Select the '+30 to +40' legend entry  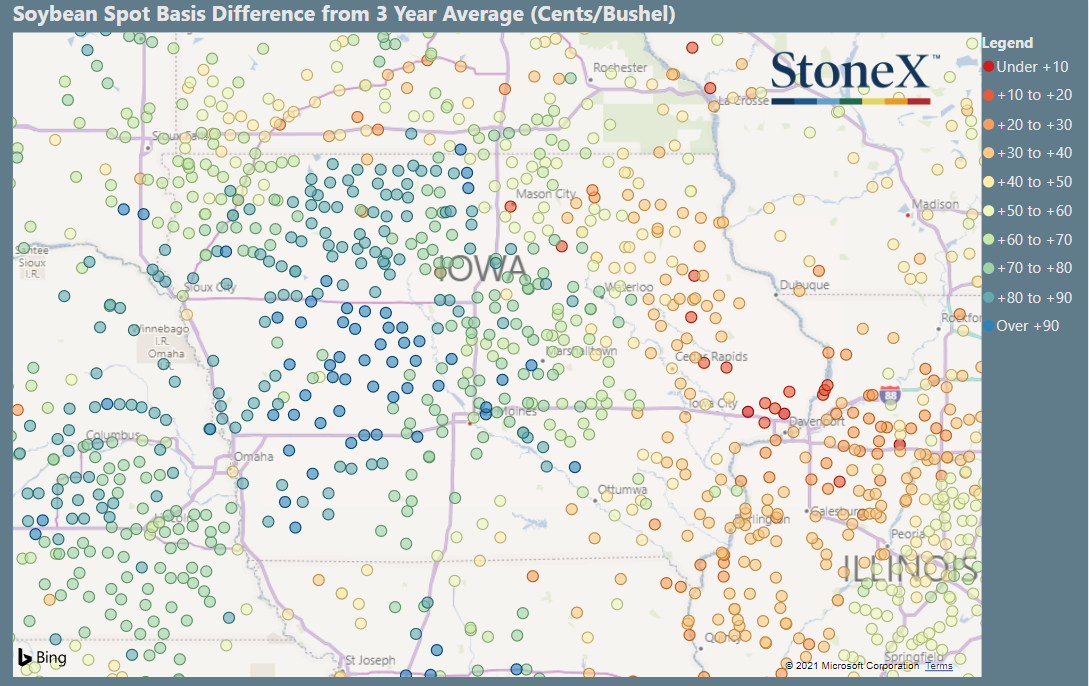(1028, 153)
